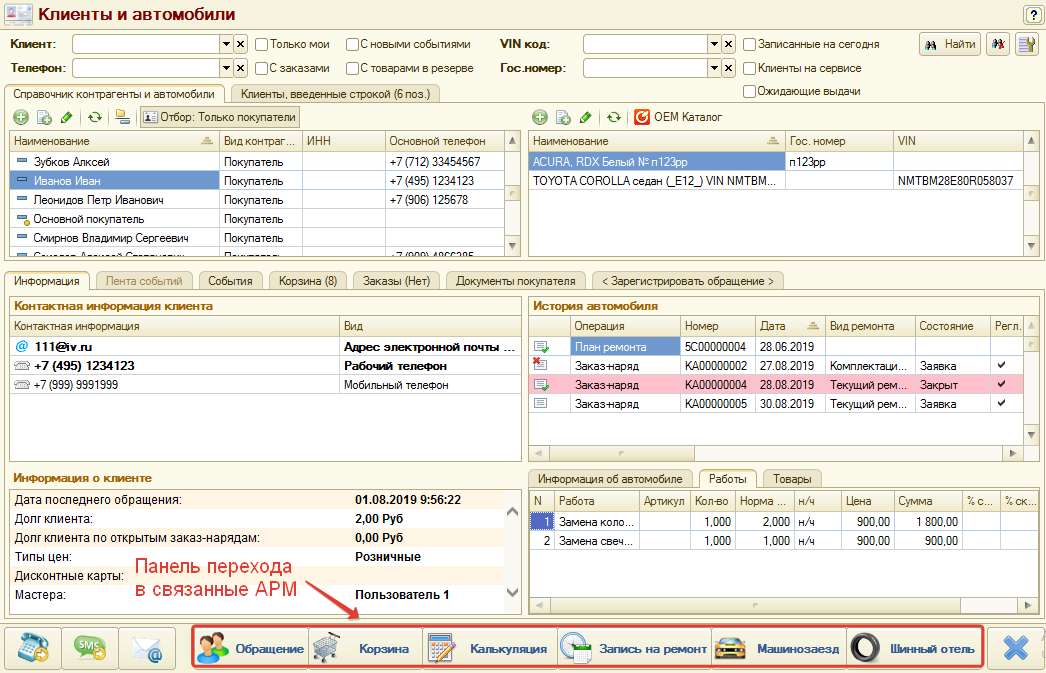Enable С товарами в резерве
The width and height of the screenshot is (1046, 673).
(x=352, y=68)
